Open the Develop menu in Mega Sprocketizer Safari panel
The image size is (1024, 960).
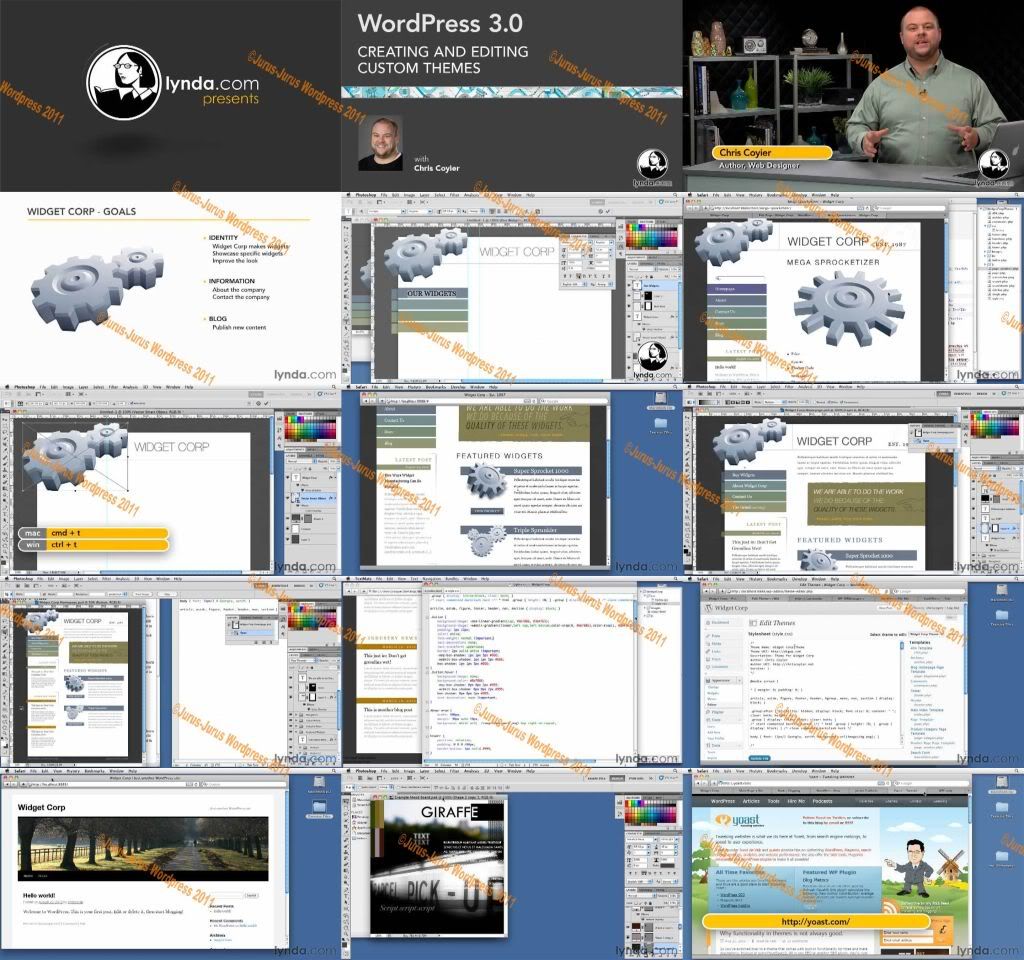(799, 195)
